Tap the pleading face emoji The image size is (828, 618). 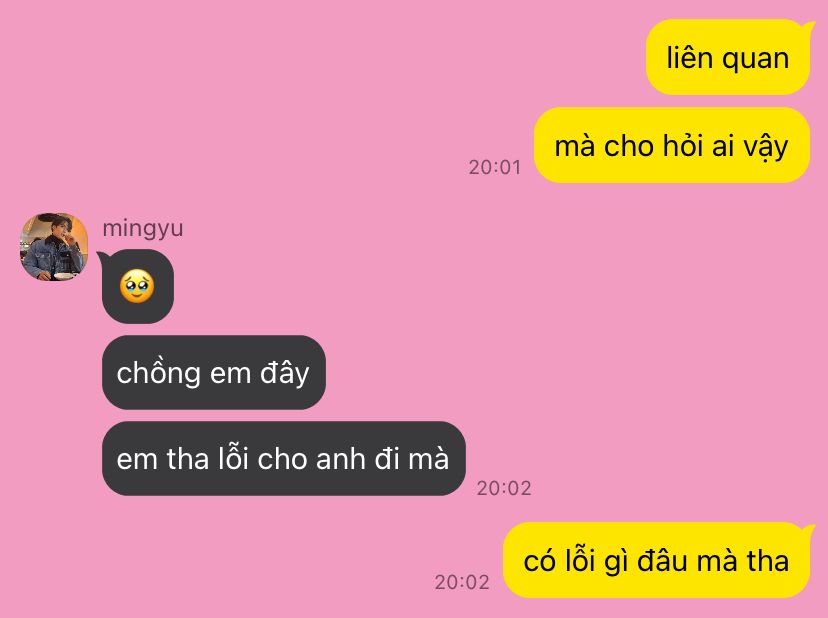coord(137,286)
